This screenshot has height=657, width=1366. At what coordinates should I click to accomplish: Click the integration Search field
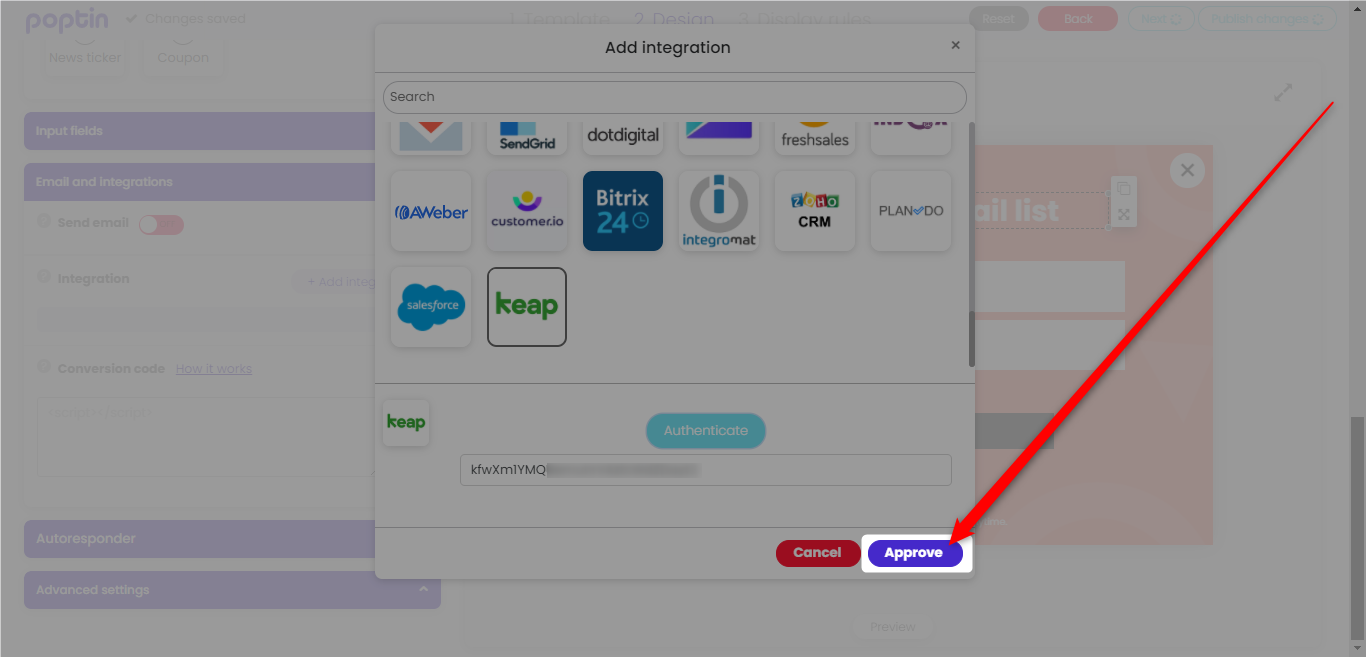tap(675, 97)
